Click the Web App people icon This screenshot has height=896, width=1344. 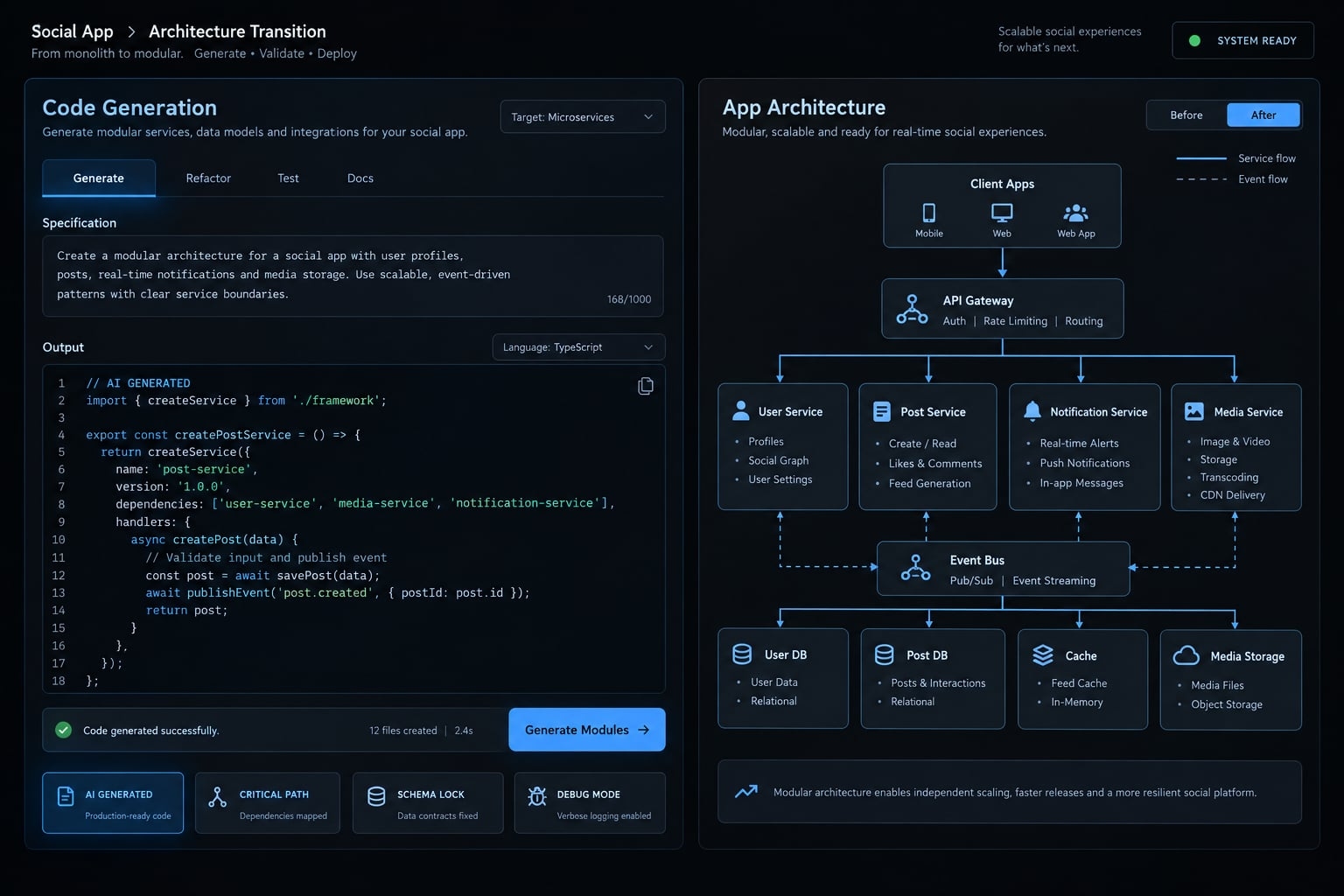(1075, 213)
